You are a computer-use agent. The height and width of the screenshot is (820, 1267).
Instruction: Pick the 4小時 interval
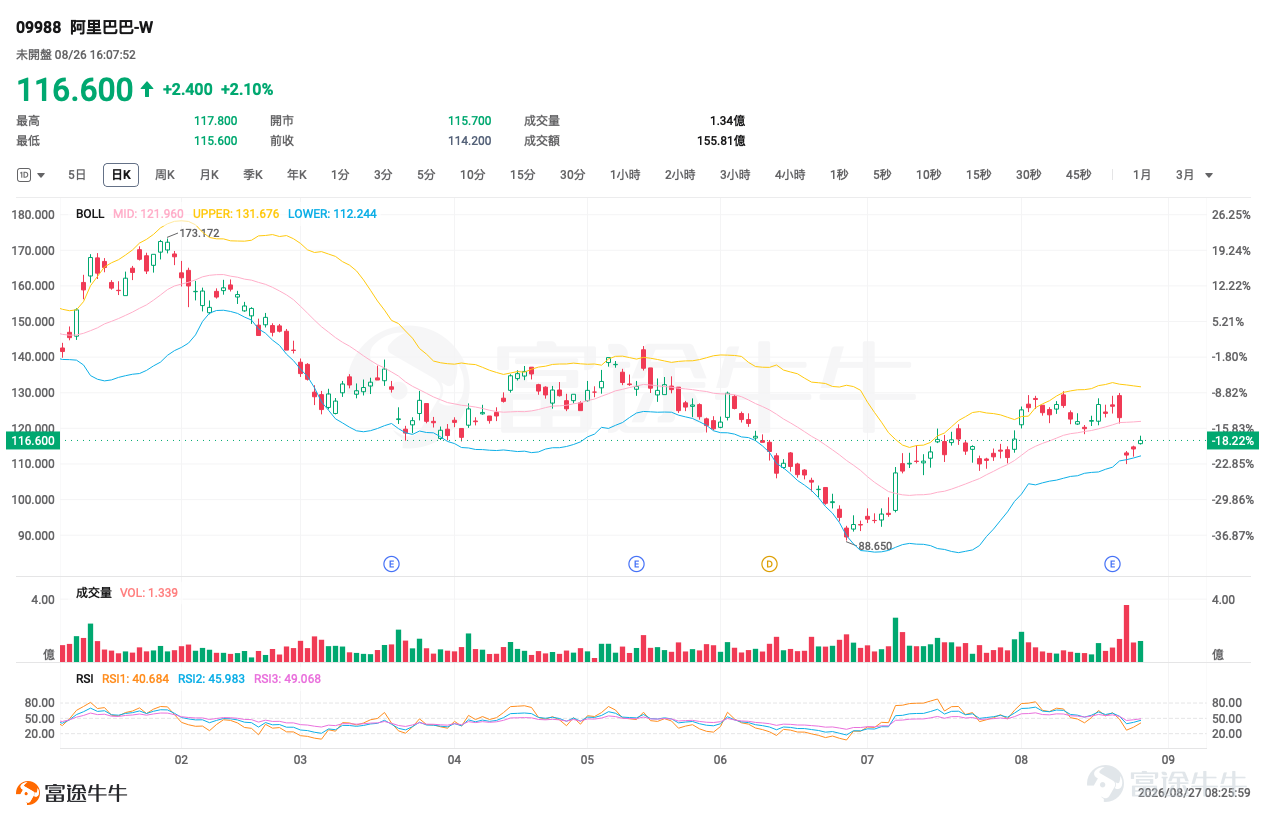(790, 175)
